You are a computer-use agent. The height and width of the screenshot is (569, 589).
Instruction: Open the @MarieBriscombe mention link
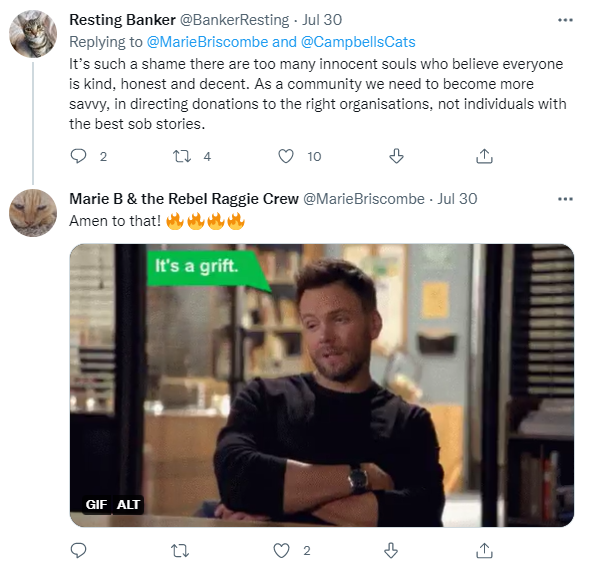click(207, 42)
